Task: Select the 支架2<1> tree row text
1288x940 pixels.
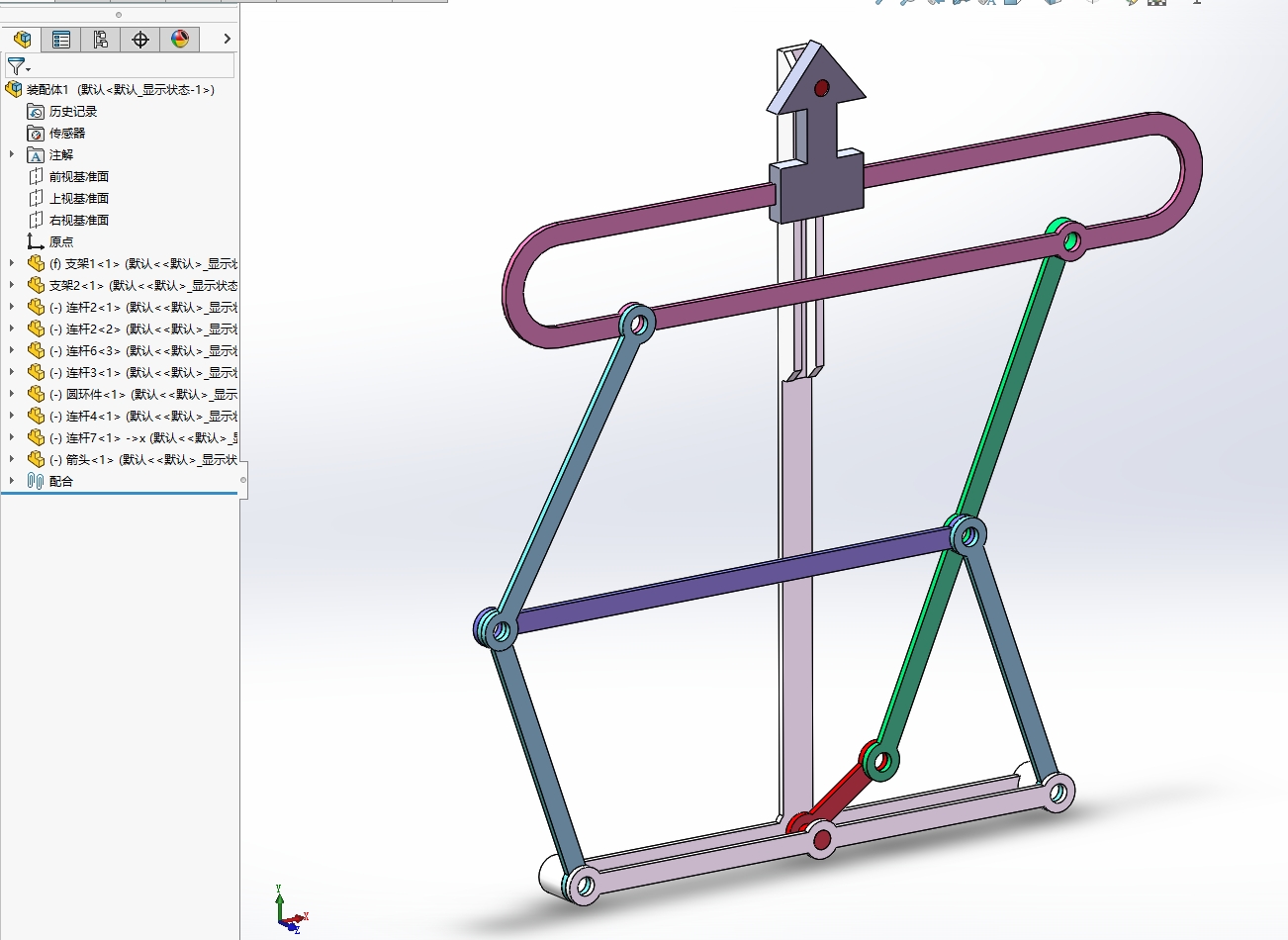Action: [x=143, y=285]
